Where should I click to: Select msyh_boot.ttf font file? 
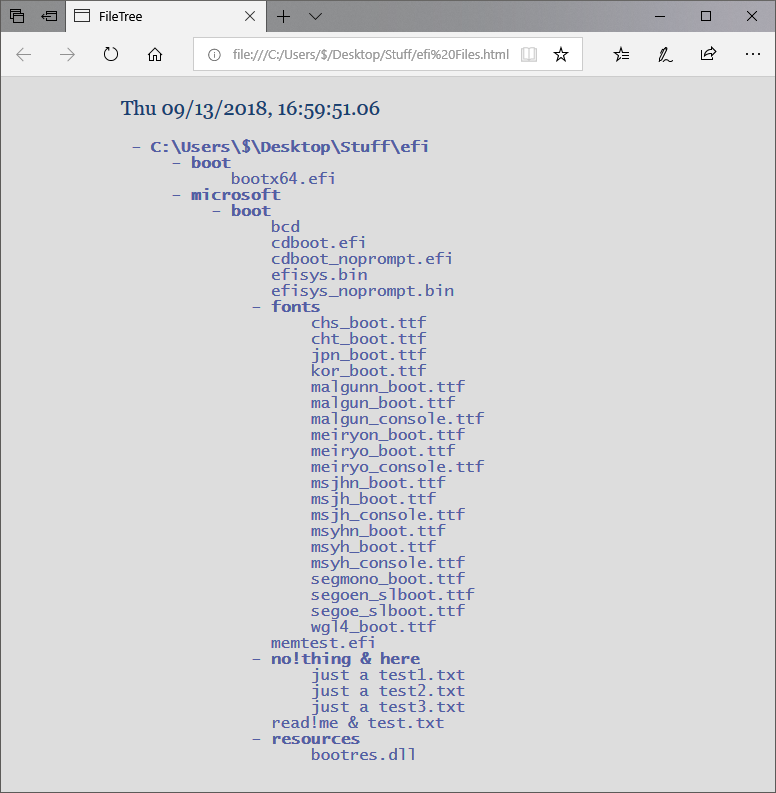pyautogui.click(x=373, y=547)
